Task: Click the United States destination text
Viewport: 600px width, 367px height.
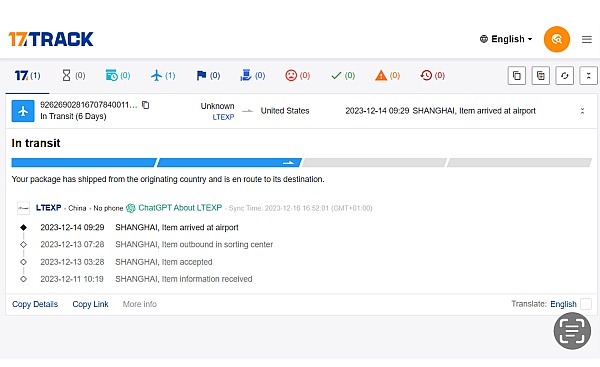Action: [x=285, y=111]
